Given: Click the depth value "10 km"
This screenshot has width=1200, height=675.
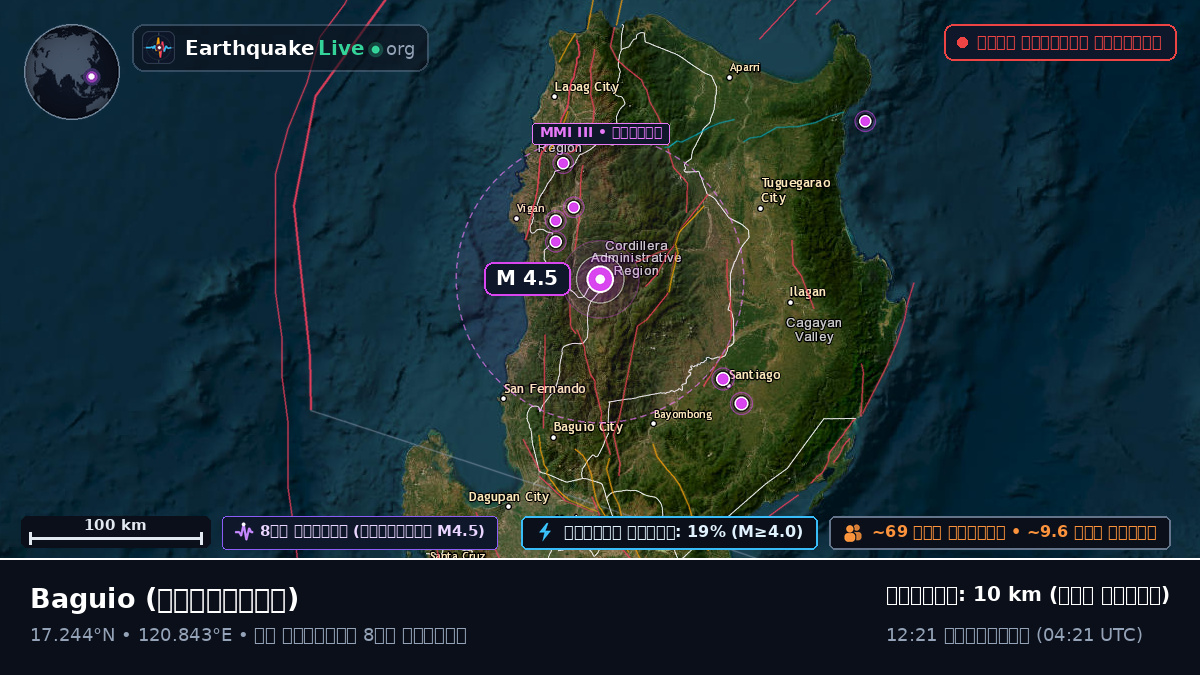Looking at the screenshot, I should [x=1007, y=595].
